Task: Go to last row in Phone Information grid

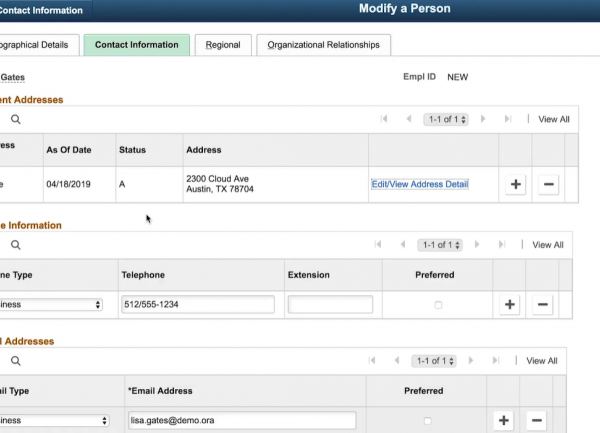Action: pyautogui.click(x=502, y=244)
